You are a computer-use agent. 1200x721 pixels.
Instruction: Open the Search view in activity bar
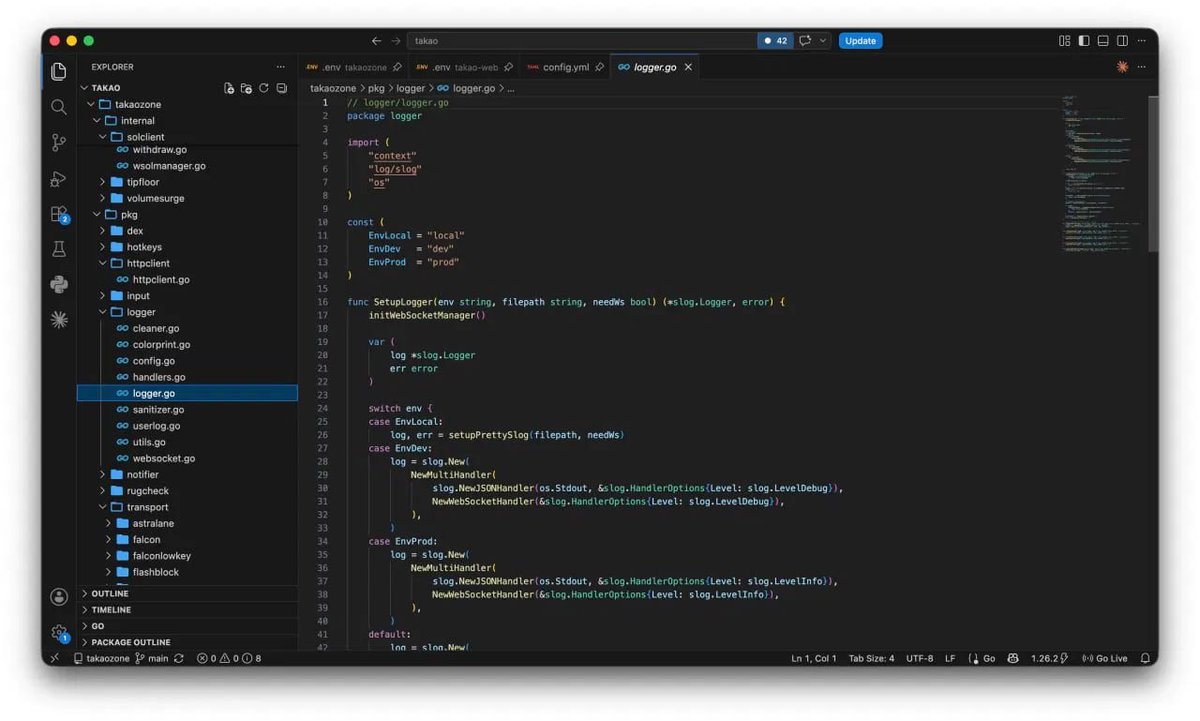click(x=59, y=107)
